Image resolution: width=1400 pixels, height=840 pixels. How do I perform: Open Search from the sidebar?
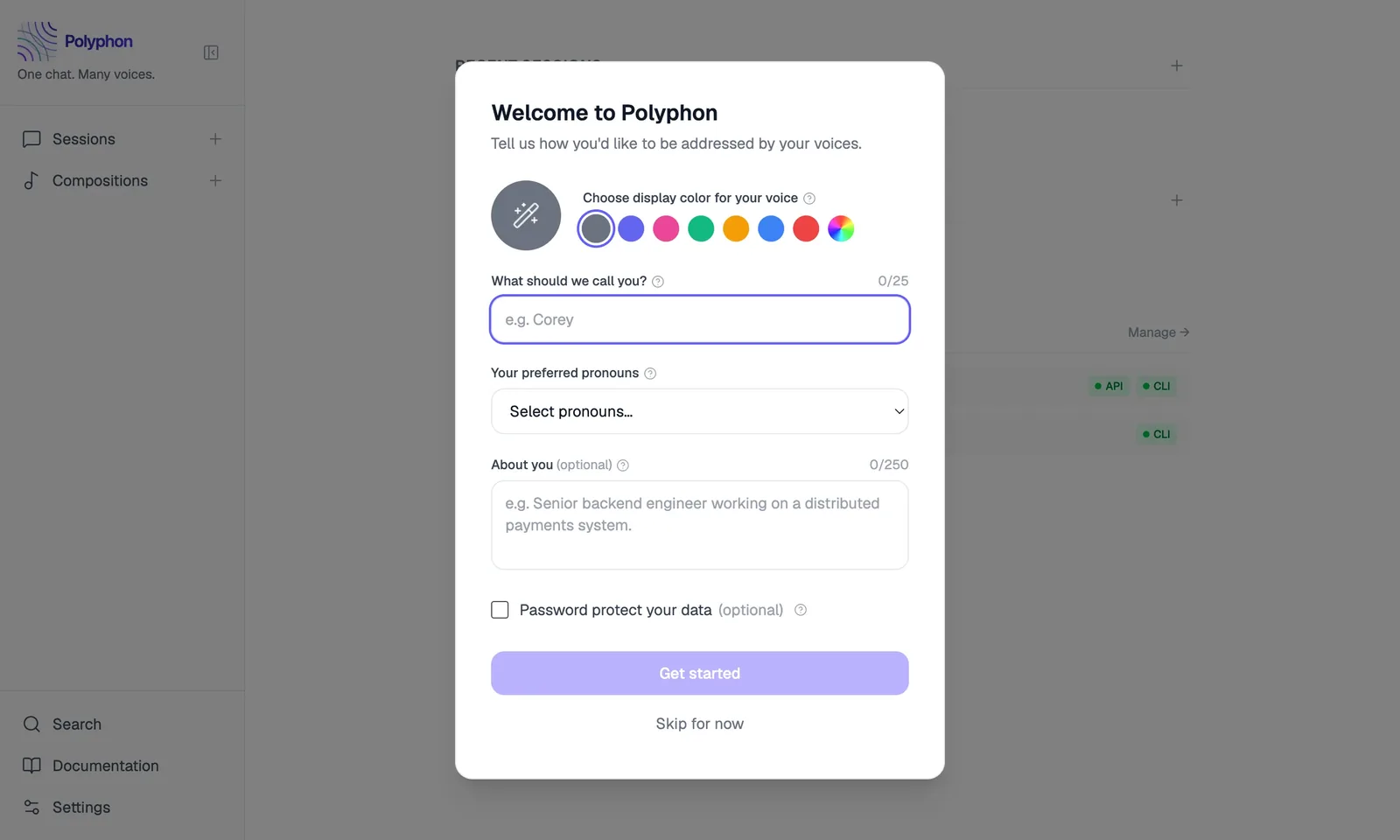tap(74, 724)
